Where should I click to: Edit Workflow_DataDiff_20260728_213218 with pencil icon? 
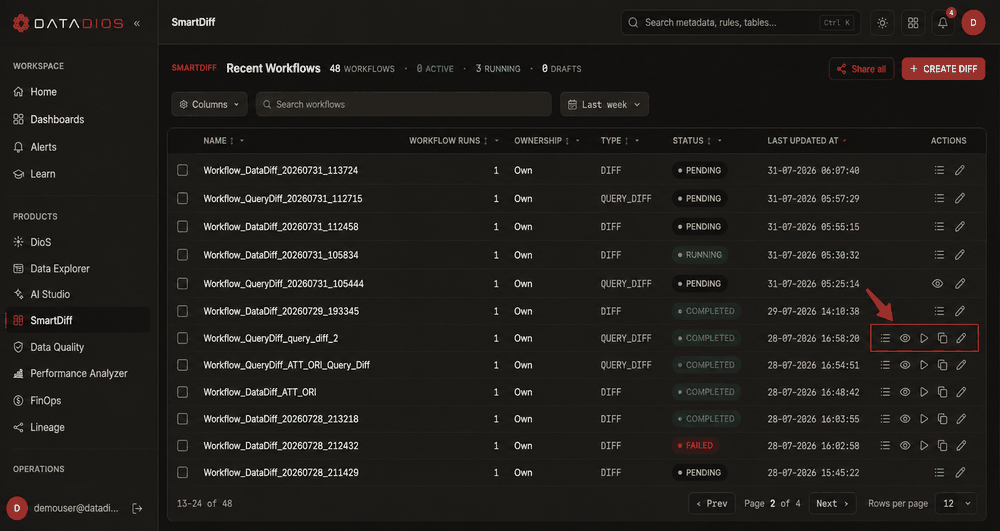961,419
